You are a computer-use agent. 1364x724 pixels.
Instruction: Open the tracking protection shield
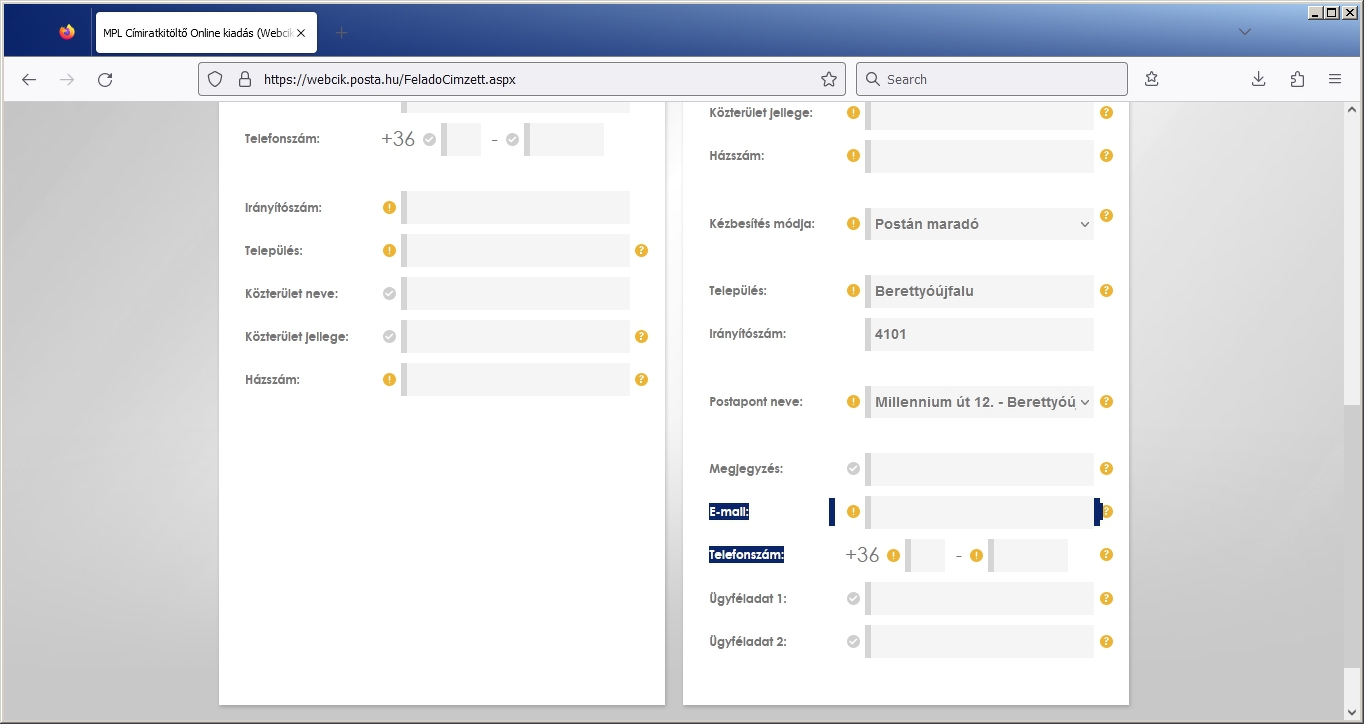pos(214,79)
